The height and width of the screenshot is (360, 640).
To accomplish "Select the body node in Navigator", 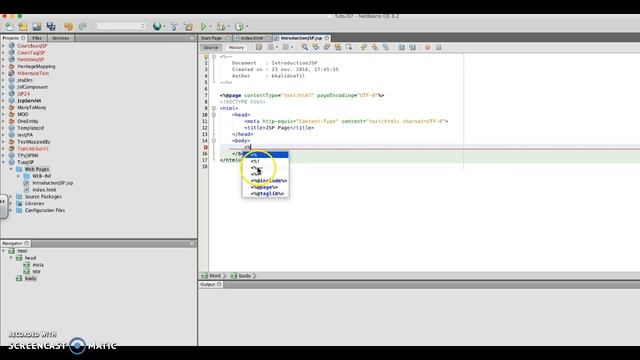I will (x=31, y=278).
